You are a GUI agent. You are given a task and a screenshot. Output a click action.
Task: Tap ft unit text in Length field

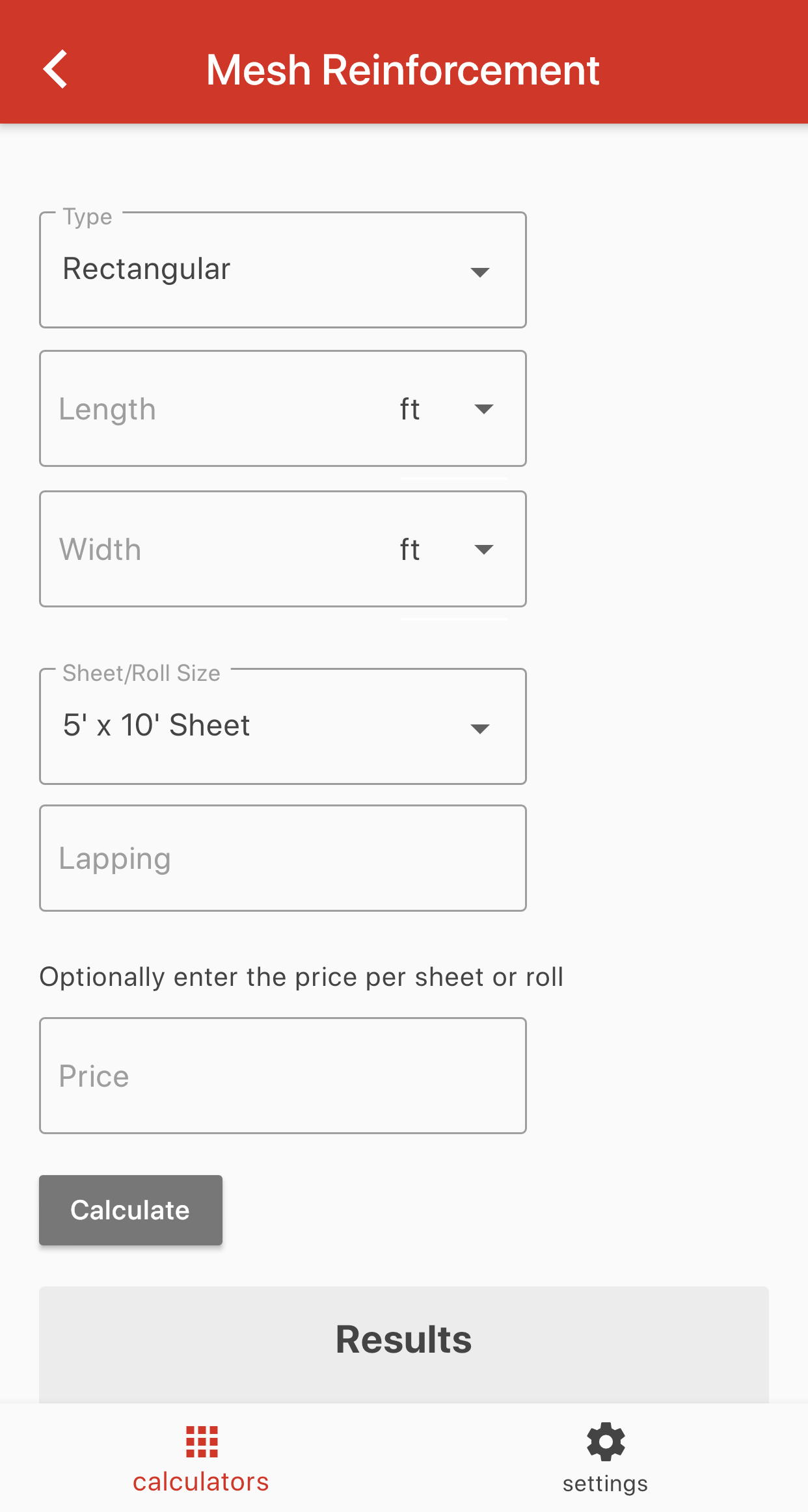coord(410,409)
